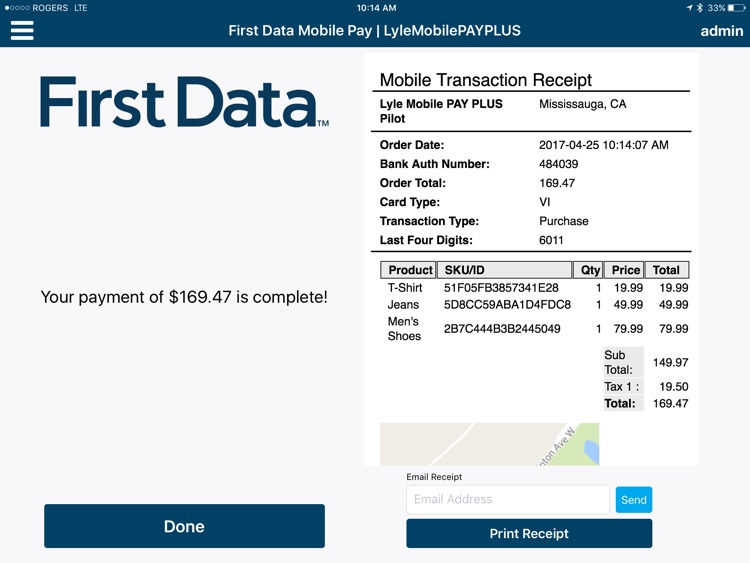The height and width of the screenshot is (563, 750).
Task: Click the First Data logo
Action: click(185, 102)
